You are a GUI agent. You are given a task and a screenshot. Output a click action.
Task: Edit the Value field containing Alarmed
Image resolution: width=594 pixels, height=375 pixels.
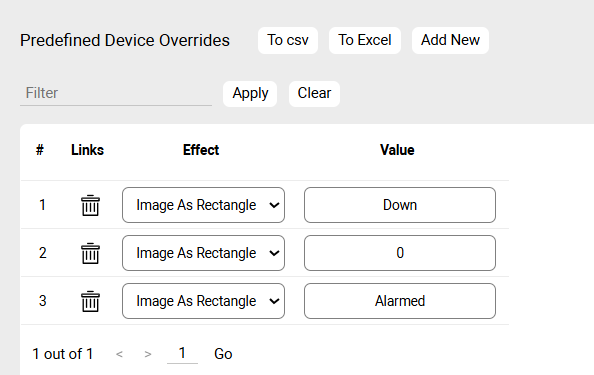click(400, 301)
